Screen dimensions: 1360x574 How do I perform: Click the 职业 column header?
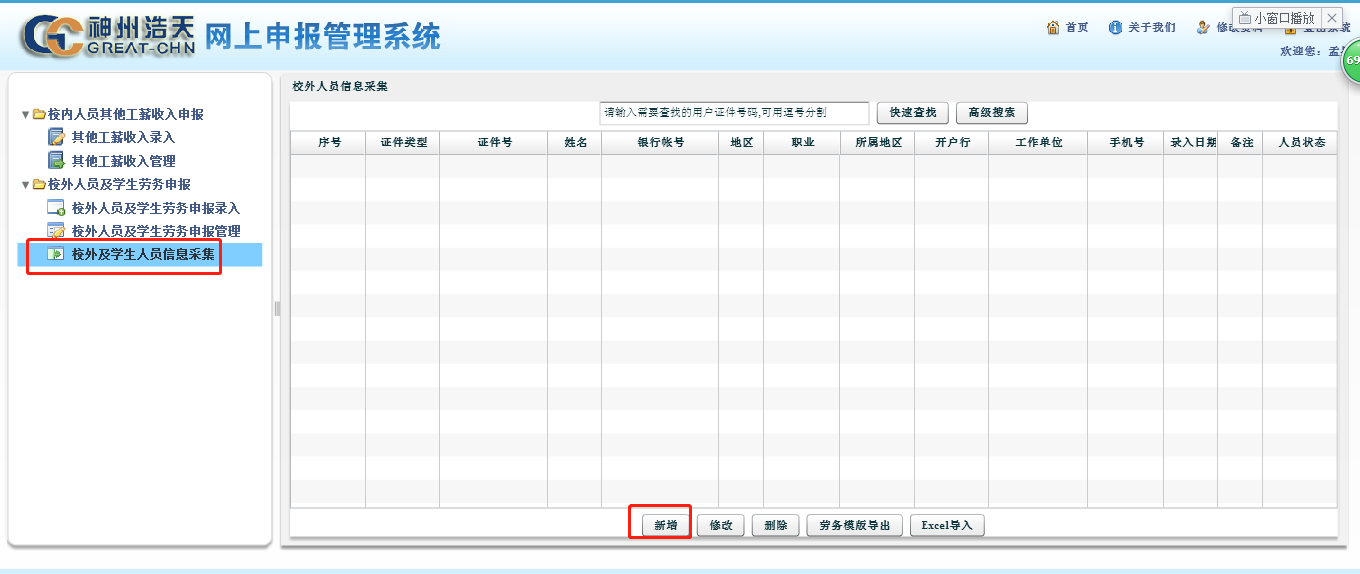(x=802, y=143)
